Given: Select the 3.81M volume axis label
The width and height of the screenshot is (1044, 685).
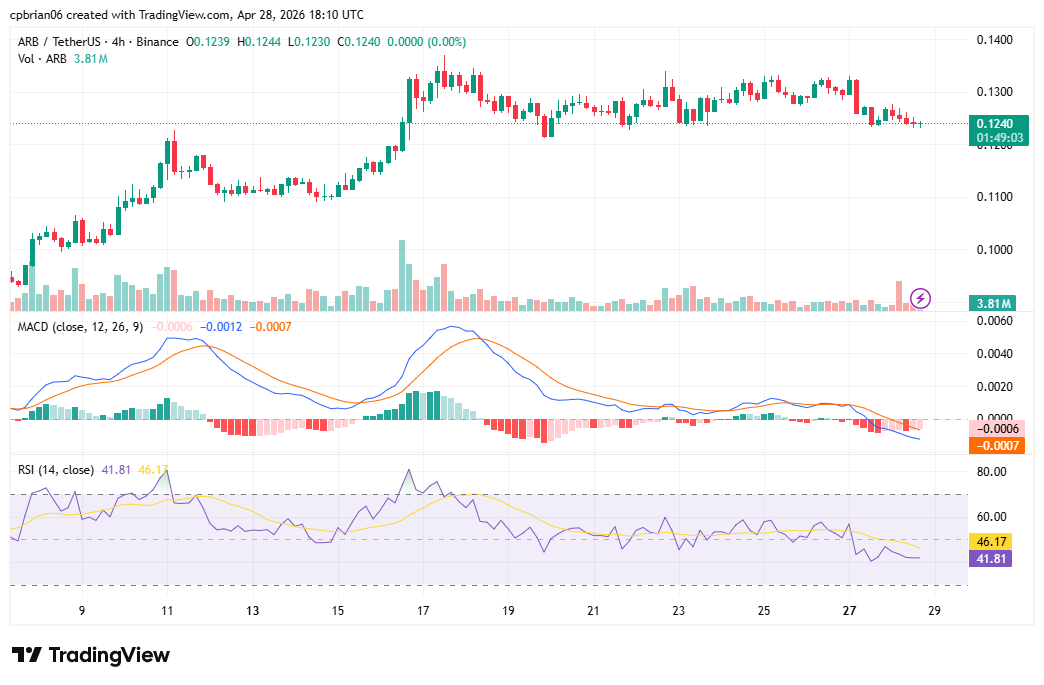Looking at the screenshot, I should point(995,303).
